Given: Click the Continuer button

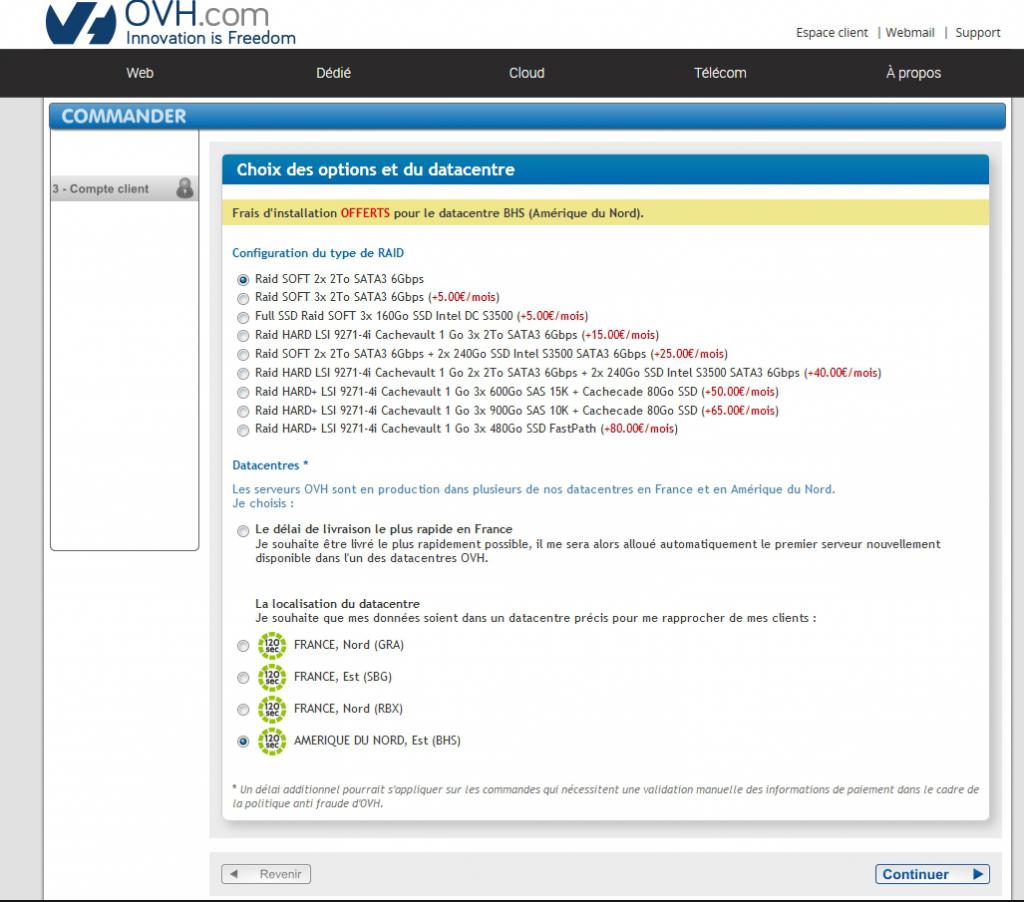Looking at the screenshot, I should (x=932, y=874).
